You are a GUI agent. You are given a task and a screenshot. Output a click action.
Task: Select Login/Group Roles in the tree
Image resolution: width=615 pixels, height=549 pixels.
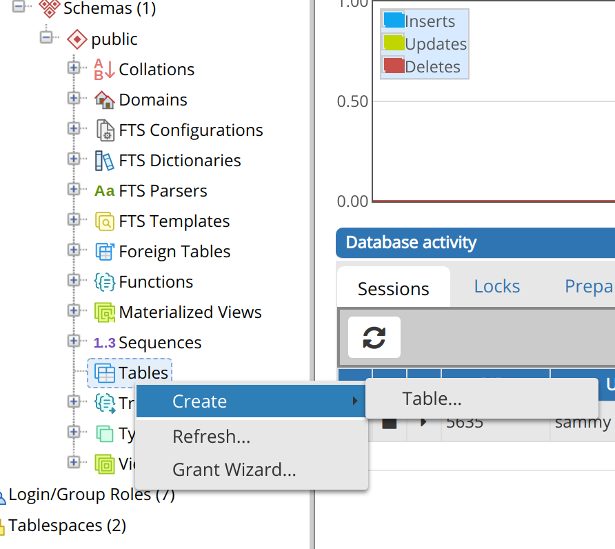pos(91,494)
